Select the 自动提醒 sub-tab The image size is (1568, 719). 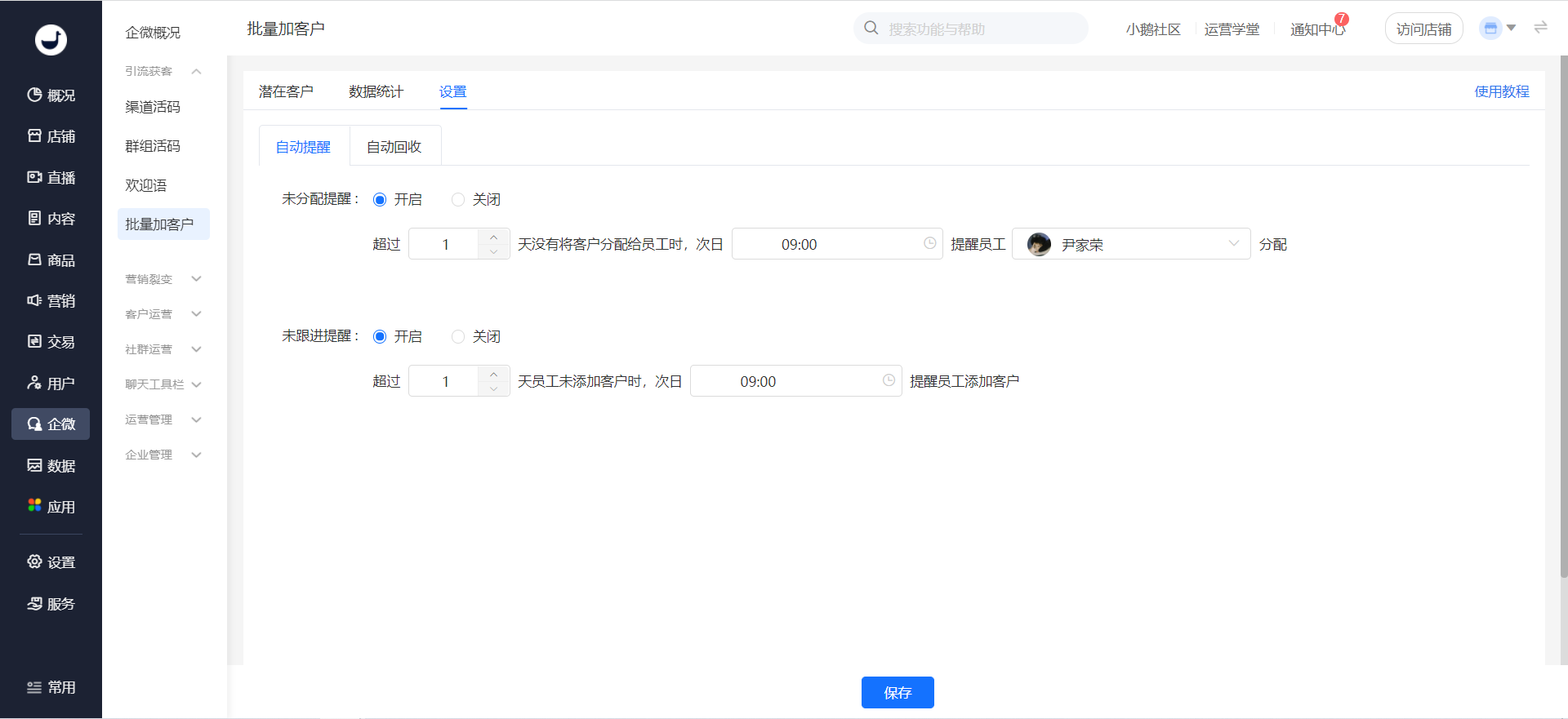(304, 146)
